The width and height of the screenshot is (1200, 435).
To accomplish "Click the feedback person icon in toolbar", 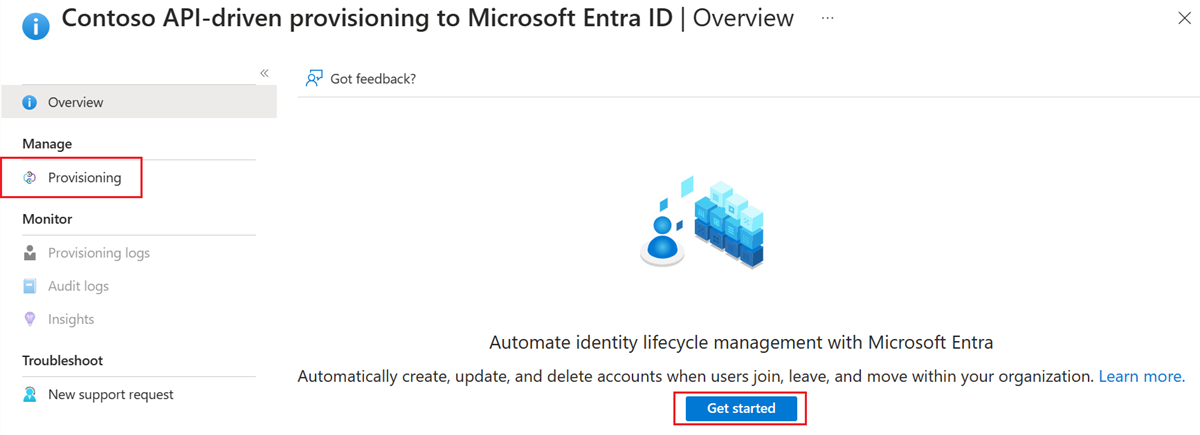I will (x=315, y=78).
